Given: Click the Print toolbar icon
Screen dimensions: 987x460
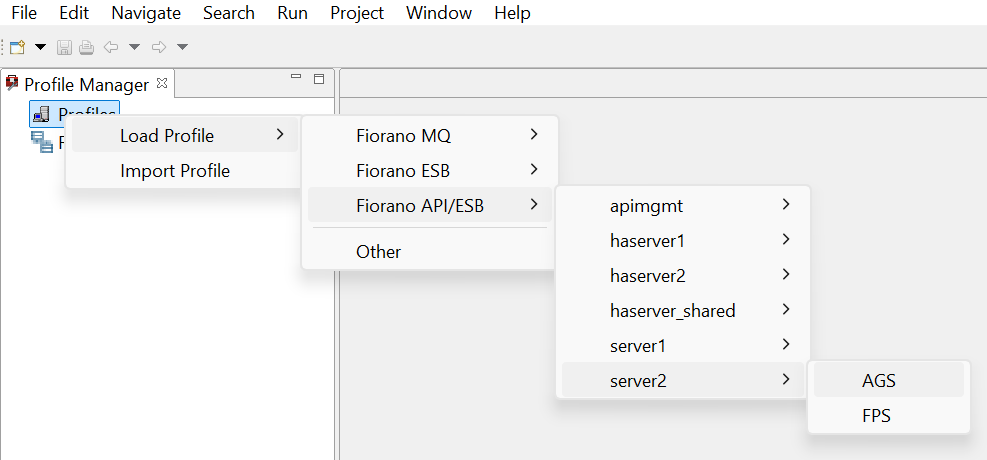Looking at the screenshot, I should point(86,47).
